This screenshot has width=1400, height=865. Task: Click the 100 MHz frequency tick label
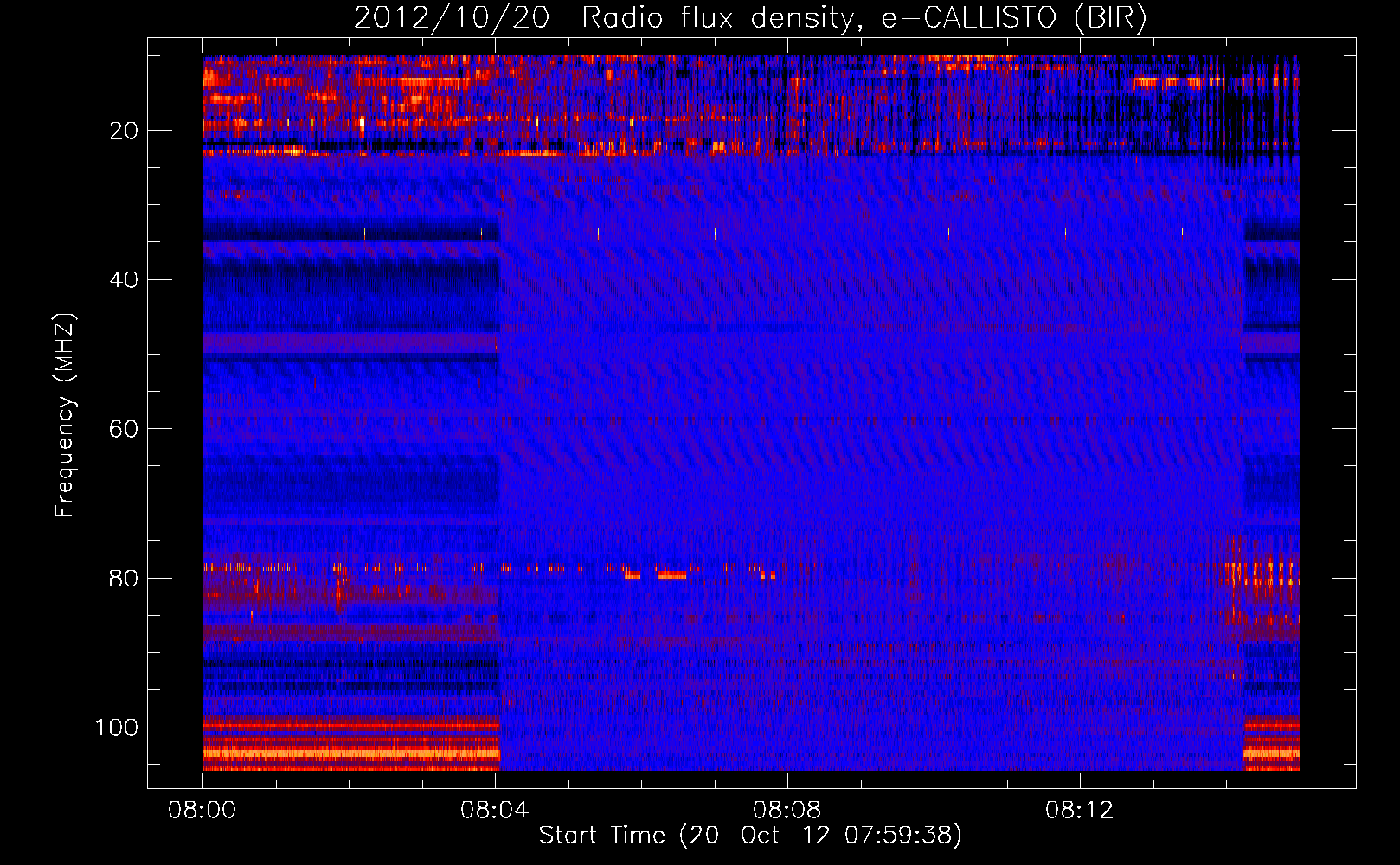pyautogui.click(x=117, y=727)
